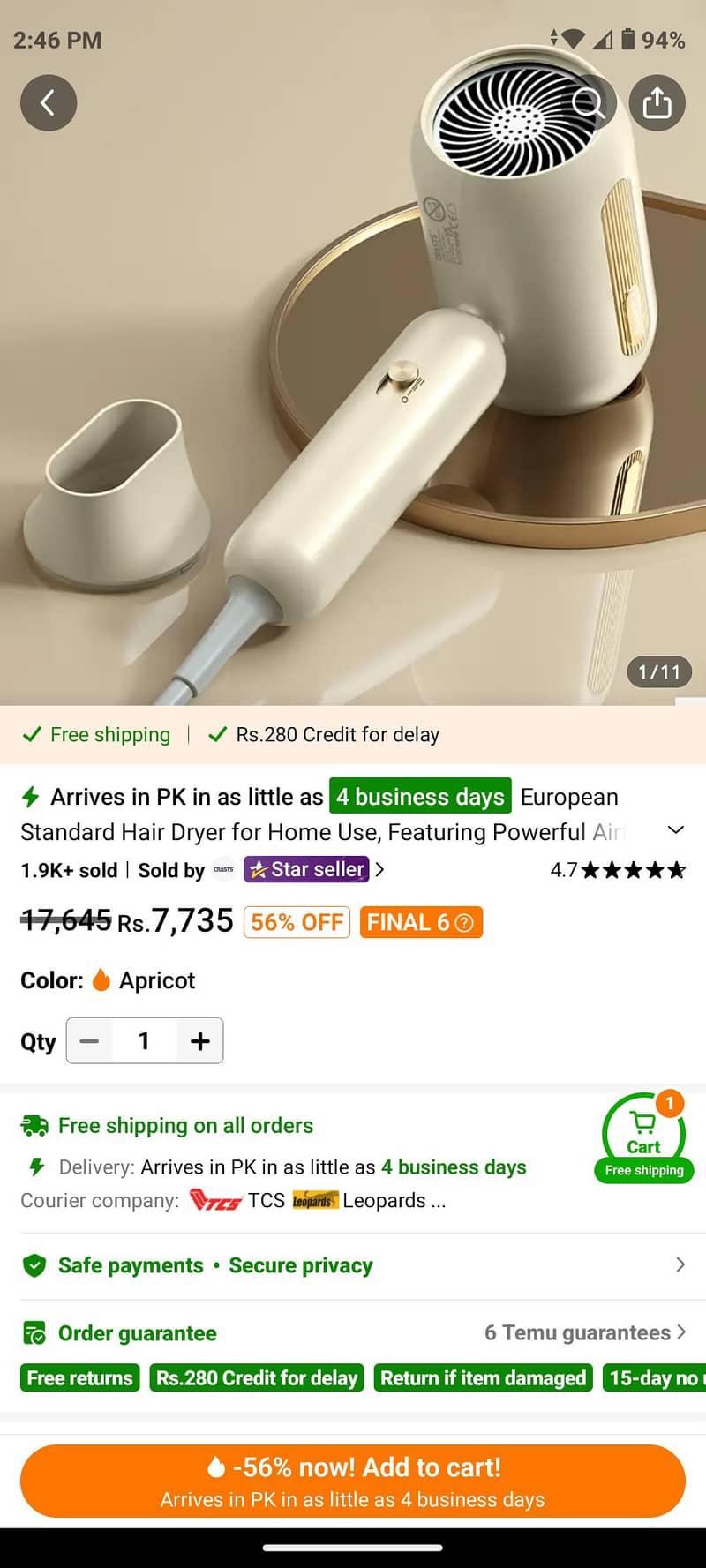Share the product via the share icon

click(657, 102)
